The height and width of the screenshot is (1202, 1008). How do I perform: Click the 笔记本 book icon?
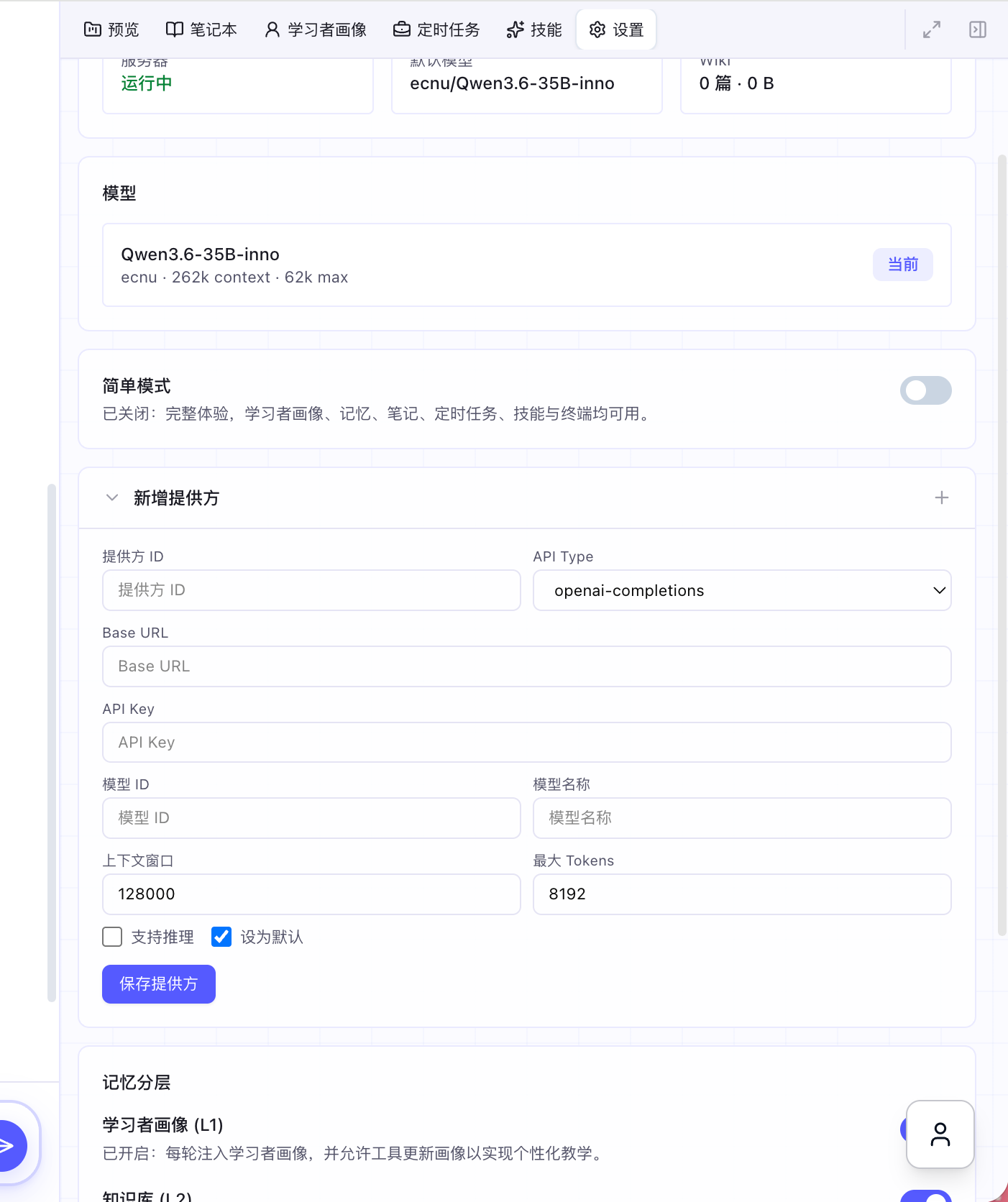point(175,29)
